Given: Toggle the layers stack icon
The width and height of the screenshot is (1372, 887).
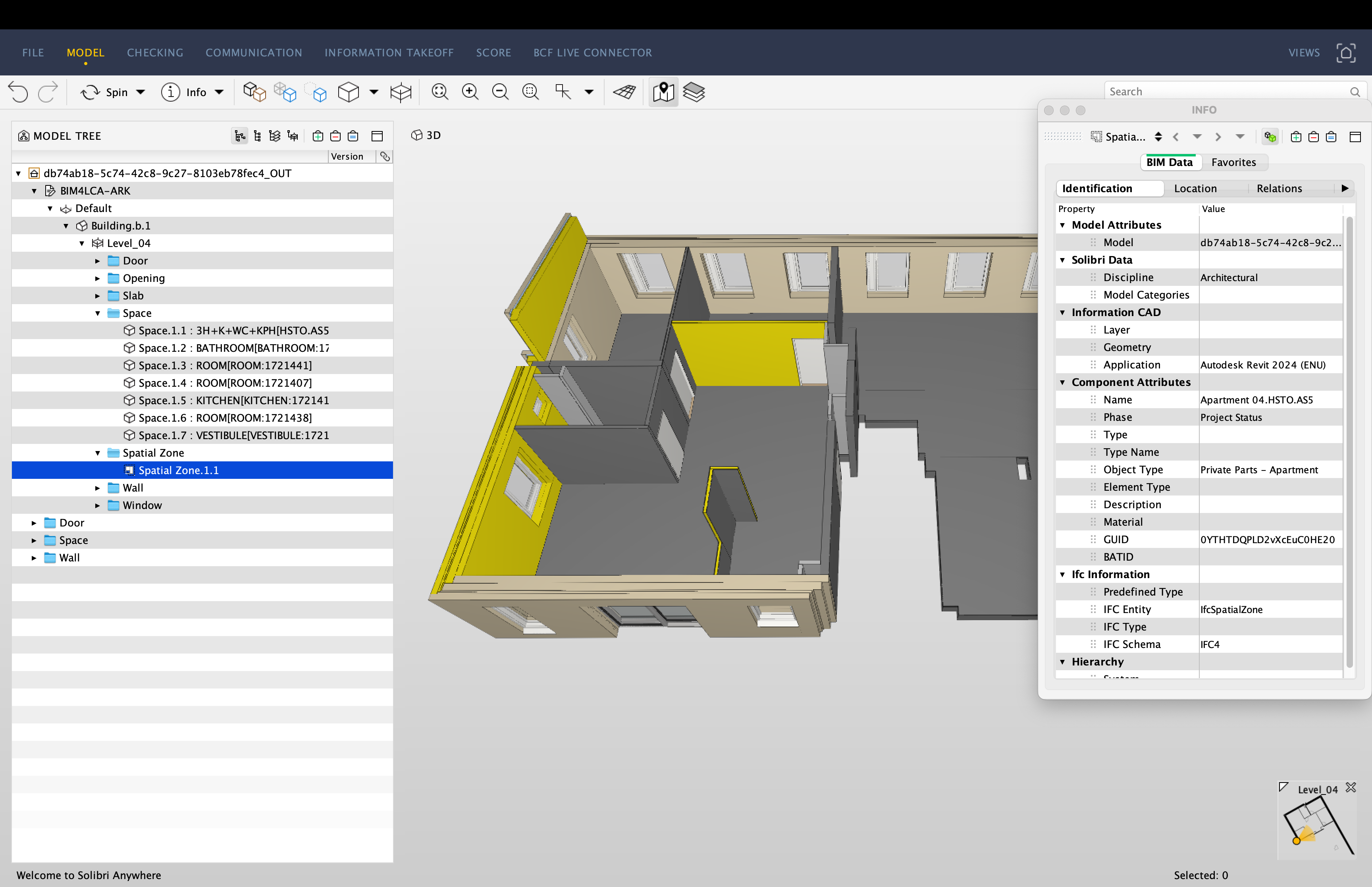Looking at the screenshot, I should pos(694,92).
